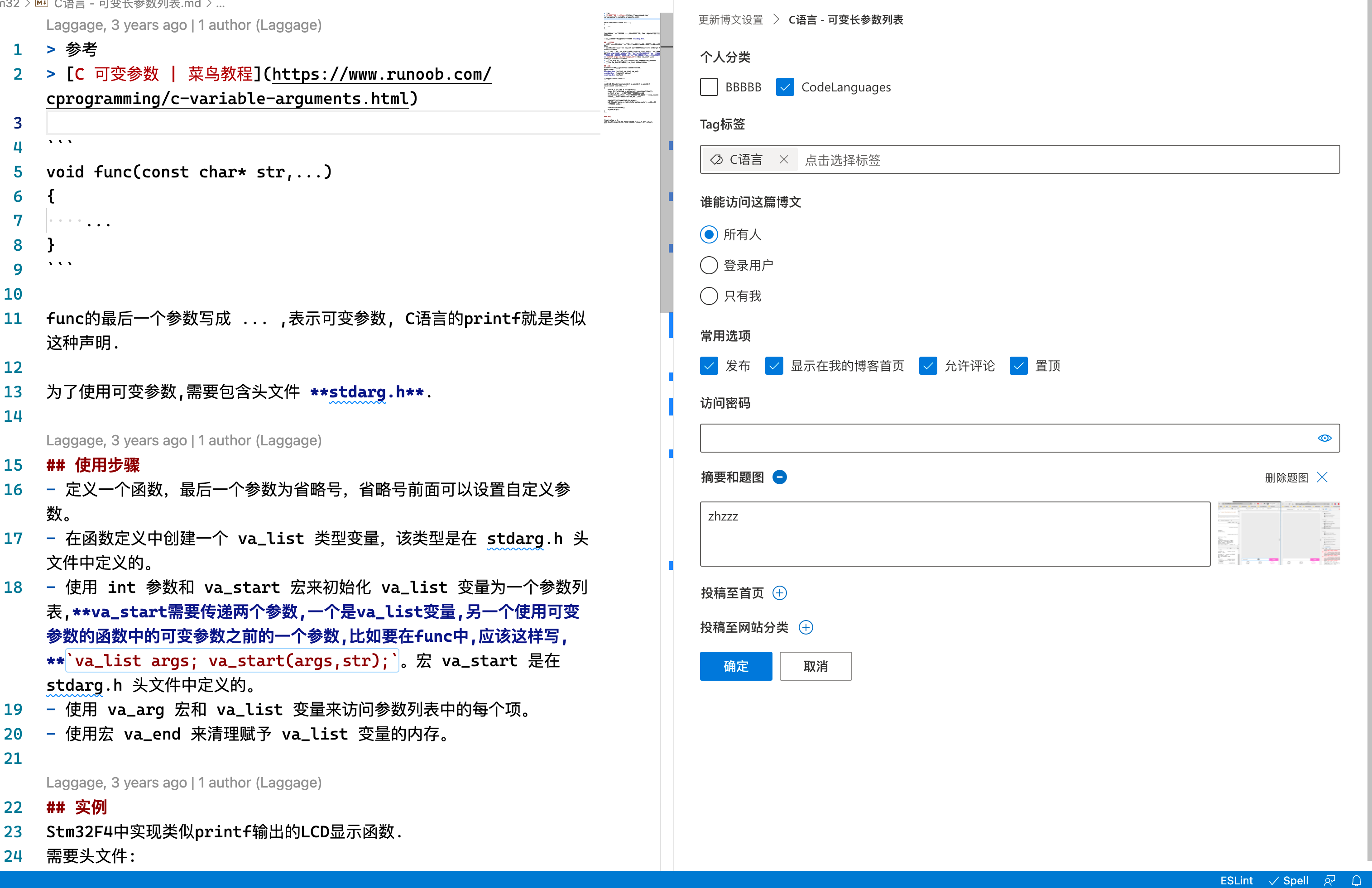Expand the 投稿至首页 section plus icon

(779, 593)
